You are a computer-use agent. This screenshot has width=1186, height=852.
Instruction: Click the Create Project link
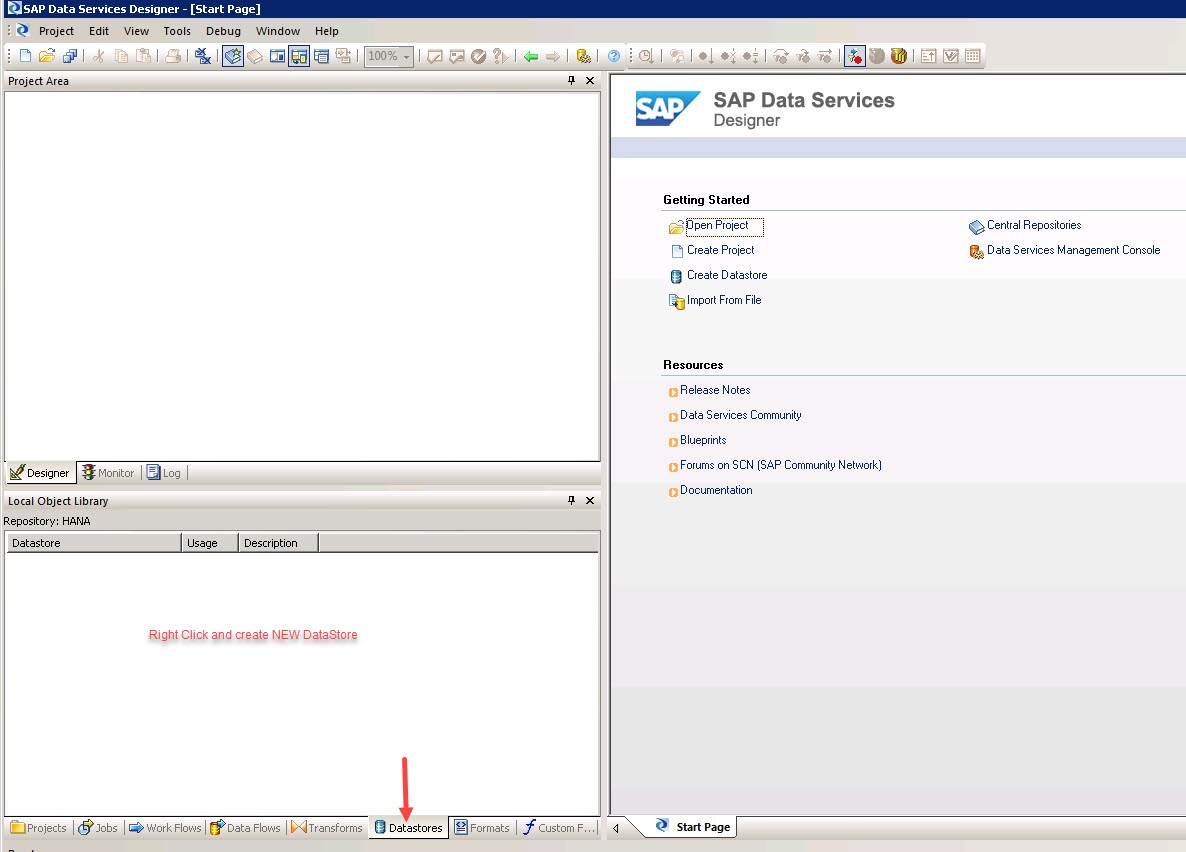[720, 250]
